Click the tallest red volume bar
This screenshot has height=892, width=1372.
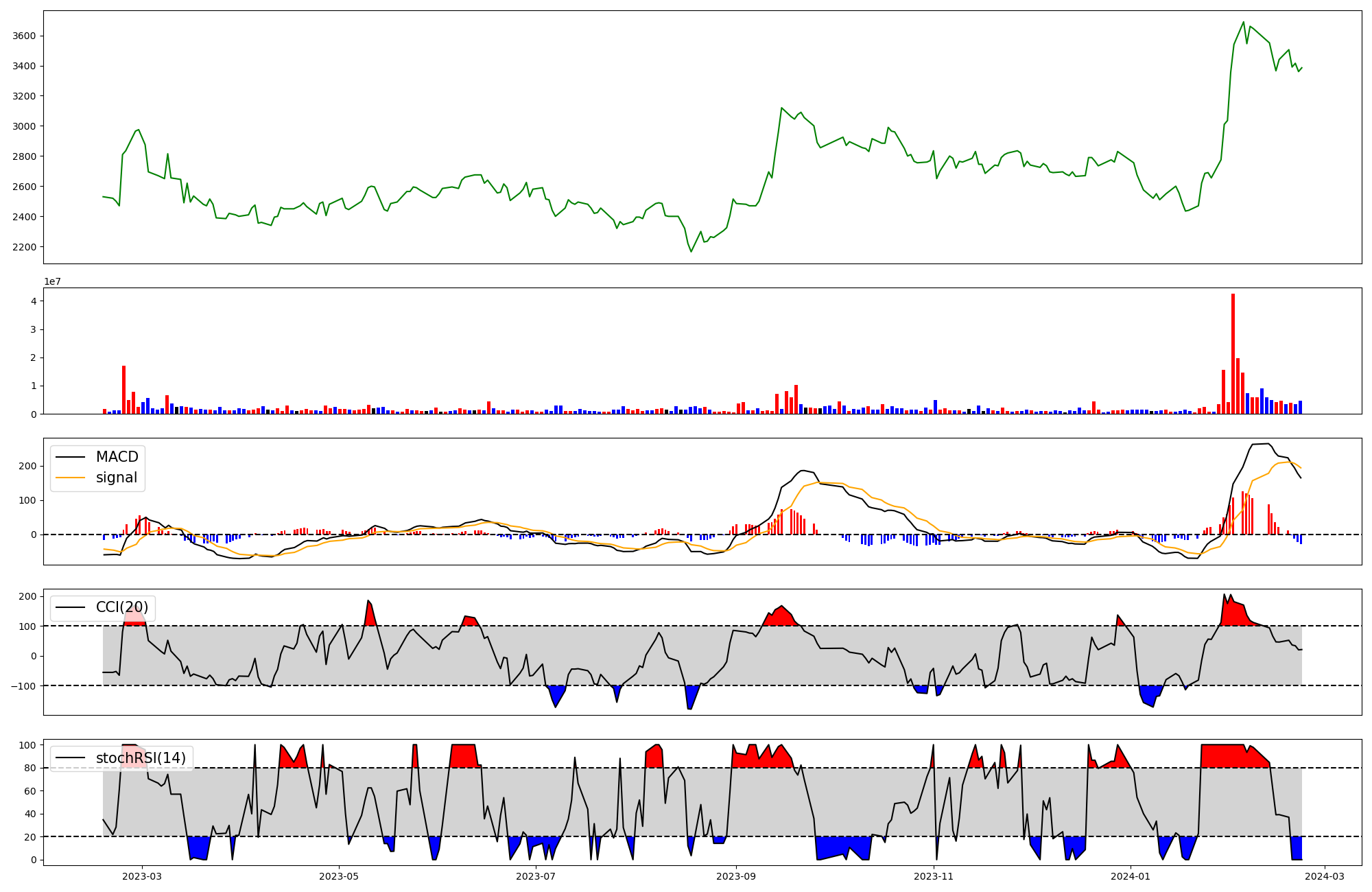click(x=1233, y=353)
